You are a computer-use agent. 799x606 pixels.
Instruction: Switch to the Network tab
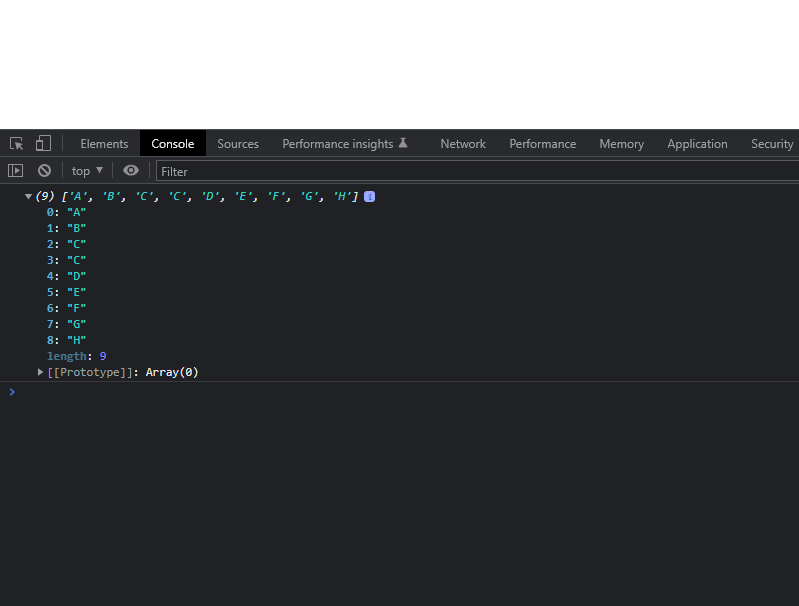[x=463, y=144]
